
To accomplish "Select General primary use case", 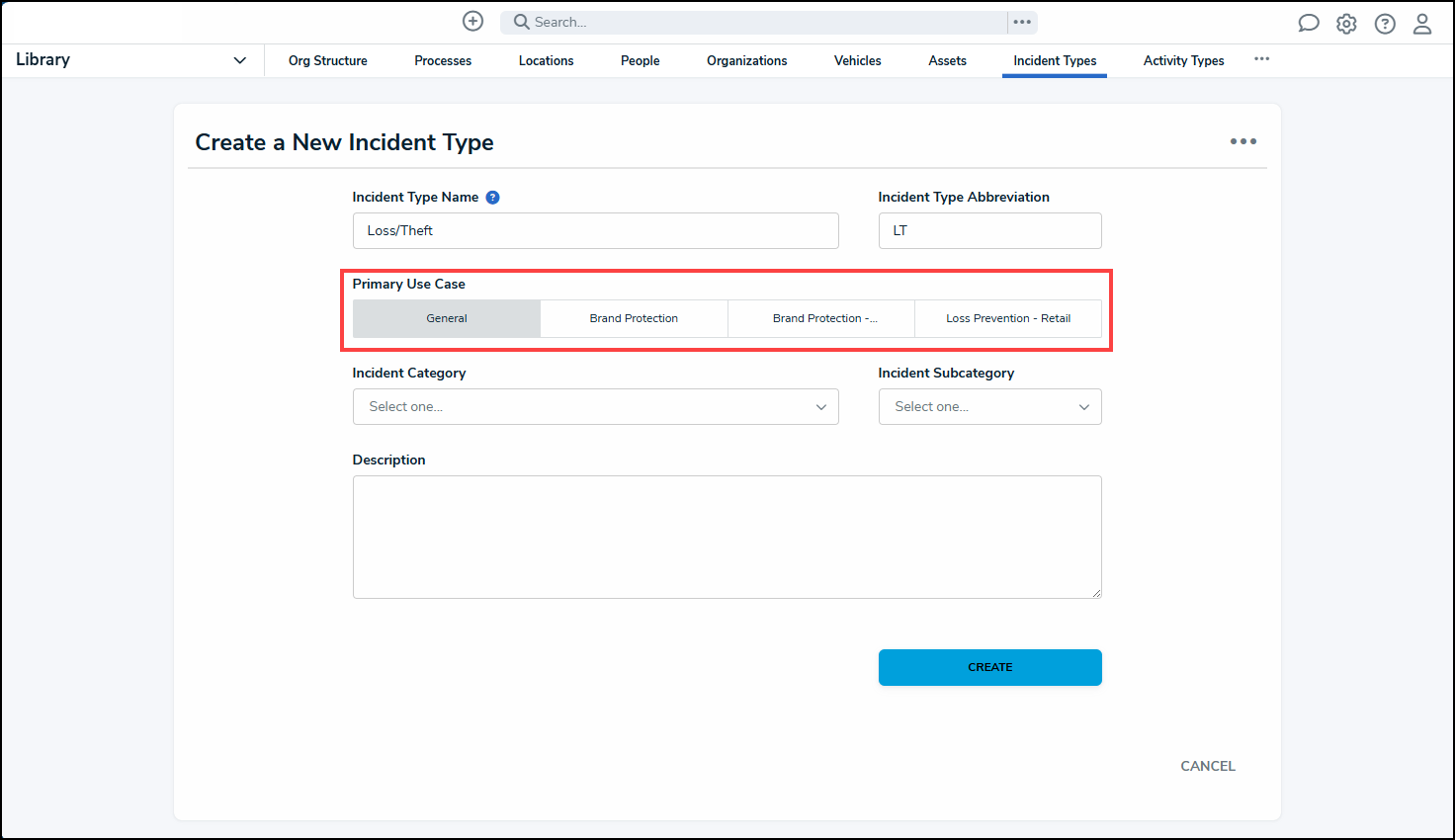I will click(x=447, y=318).
